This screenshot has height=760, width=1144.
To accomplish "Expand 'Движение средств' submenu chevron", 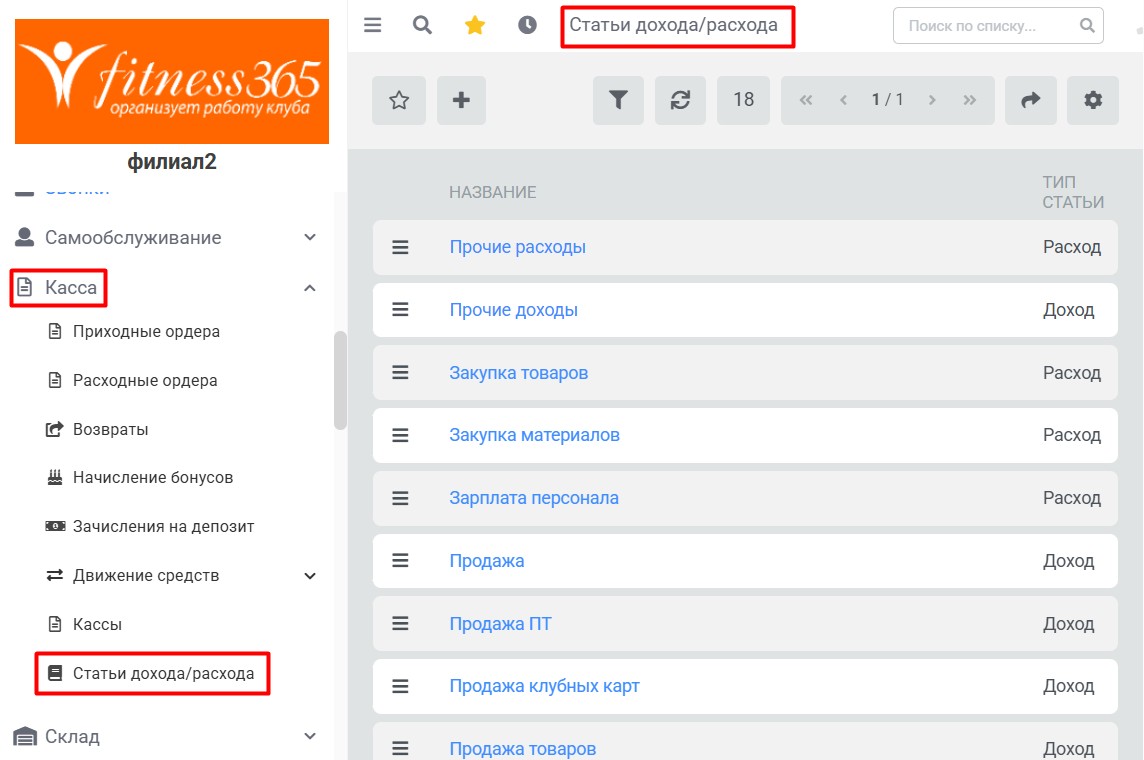I will click(310, 576).
